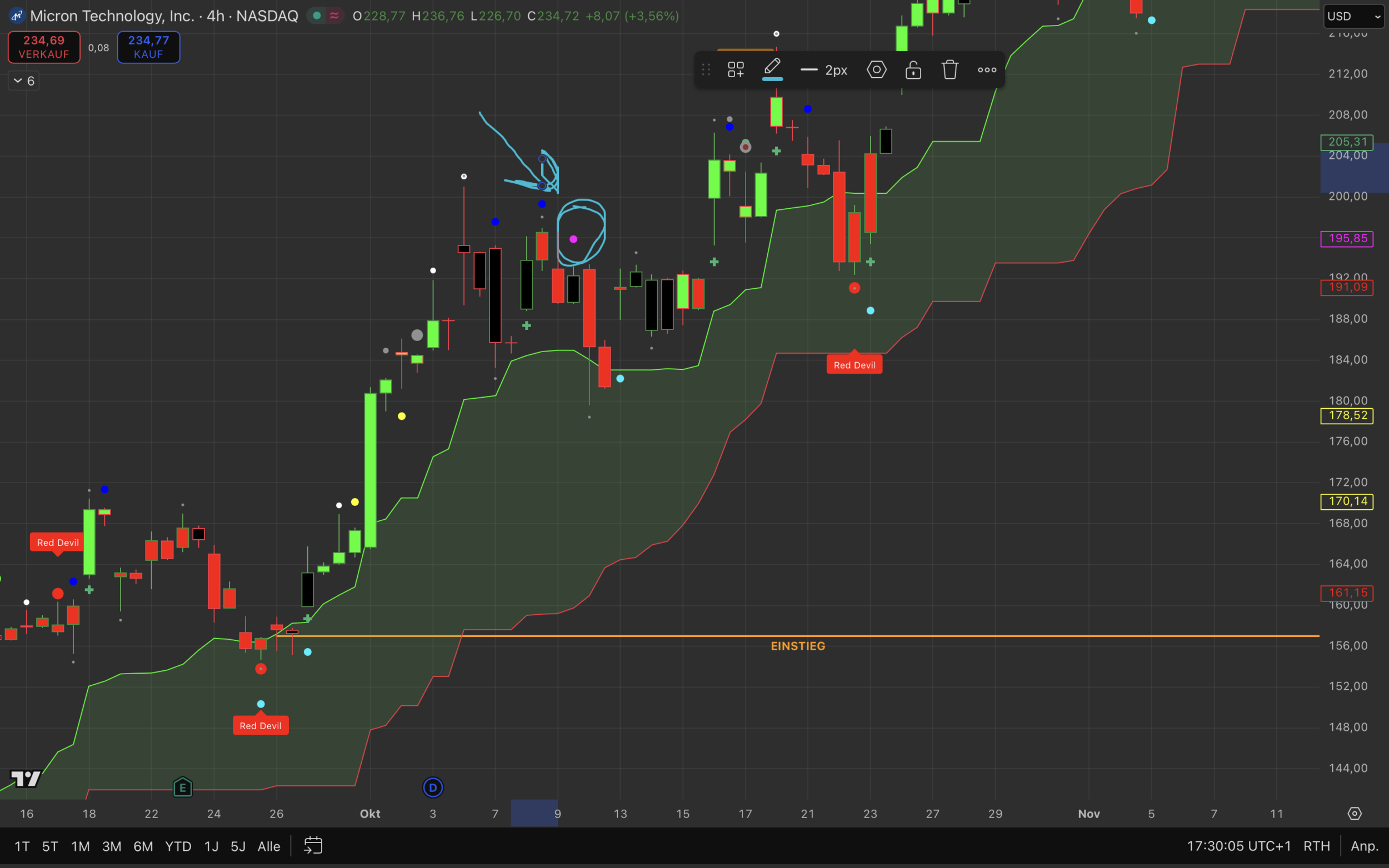Viewport: 1389px width, 868px height.
Task: Open the price axis settings gear
Action: click(1355, 814)
